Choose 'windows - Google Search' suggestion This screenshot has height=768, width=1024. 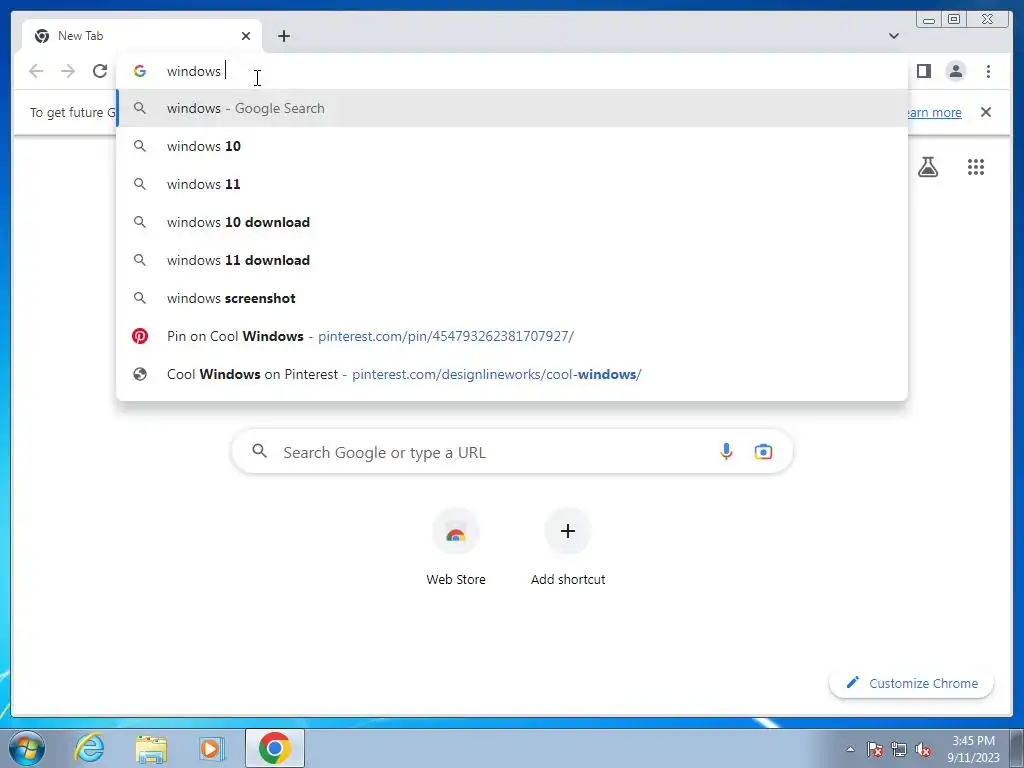512,108
